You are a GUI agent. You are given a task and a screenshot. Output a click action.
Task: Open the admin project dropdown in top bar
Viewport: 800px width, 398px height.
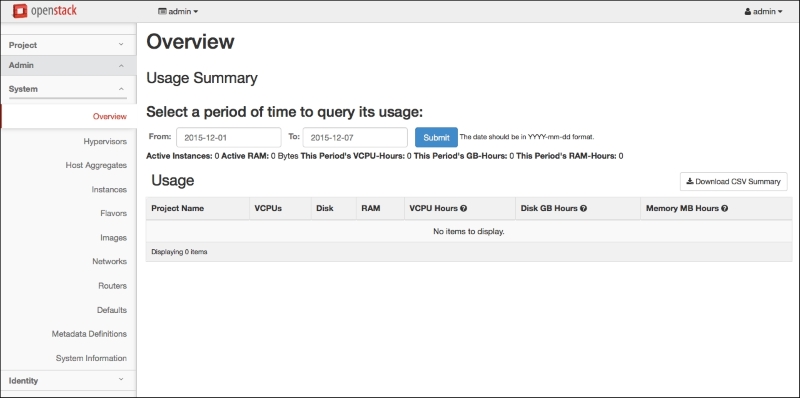pyautogui.click(x=178, y=11)
